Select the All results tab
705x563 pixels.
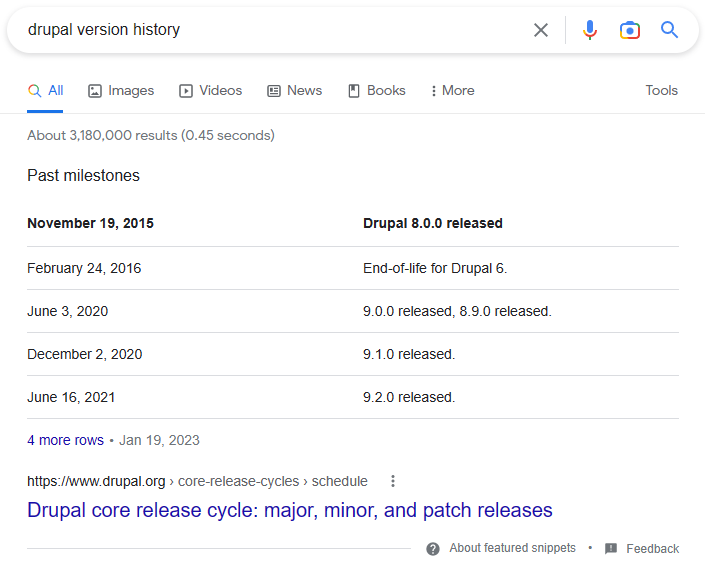coord(45,90)
